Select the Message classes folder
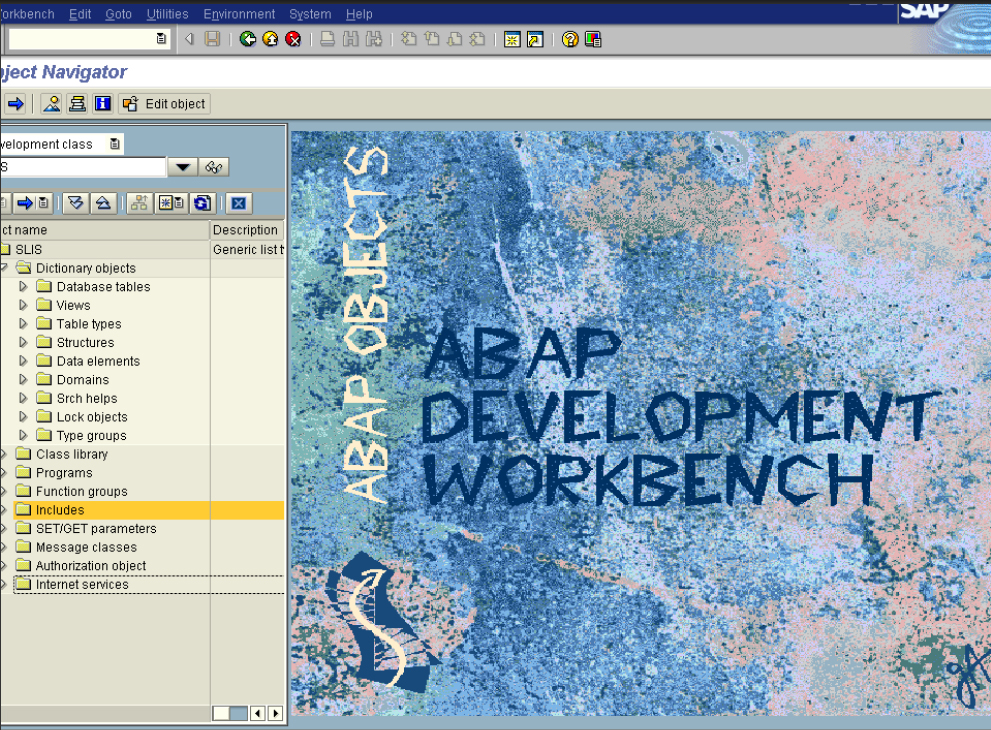The height and width of the screenshot is (730, 991). 86,547
